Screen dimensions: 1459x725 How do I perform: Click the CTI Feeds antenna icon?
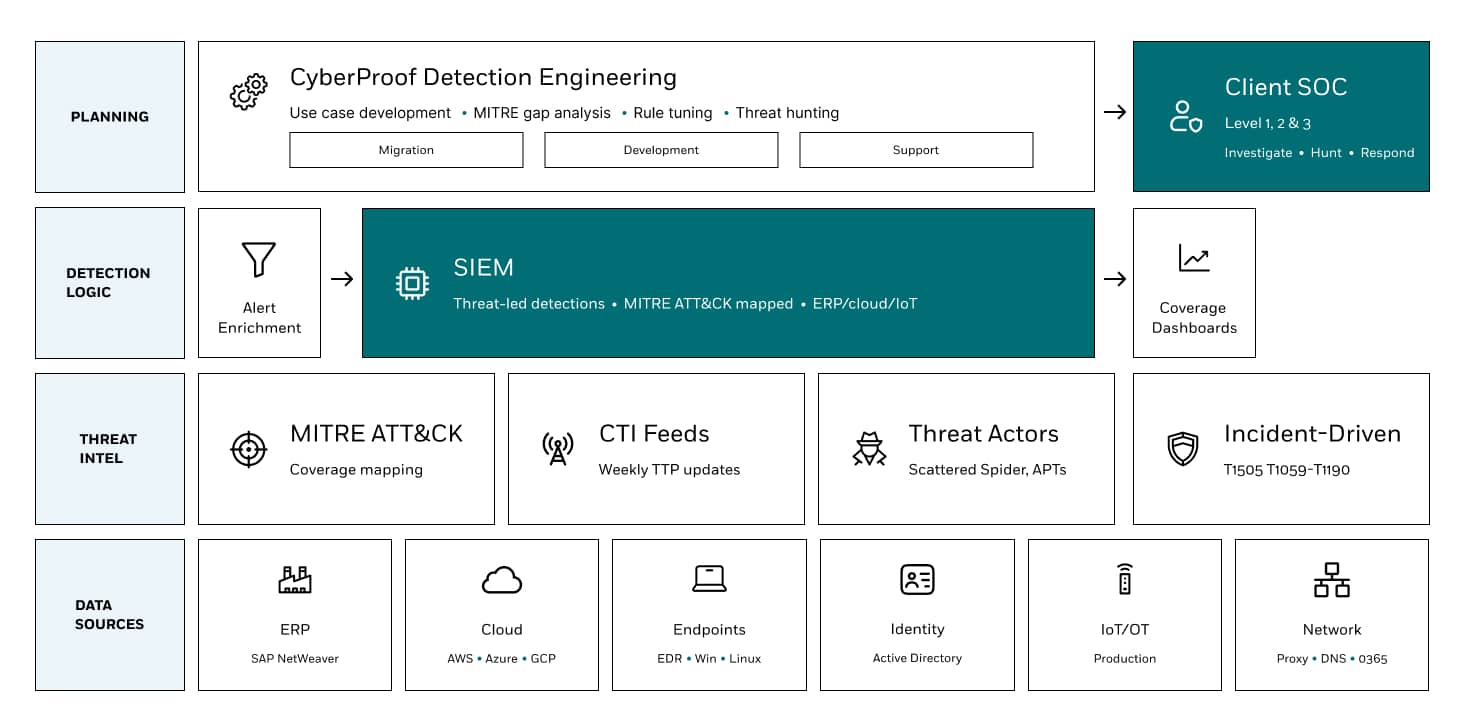557,449
